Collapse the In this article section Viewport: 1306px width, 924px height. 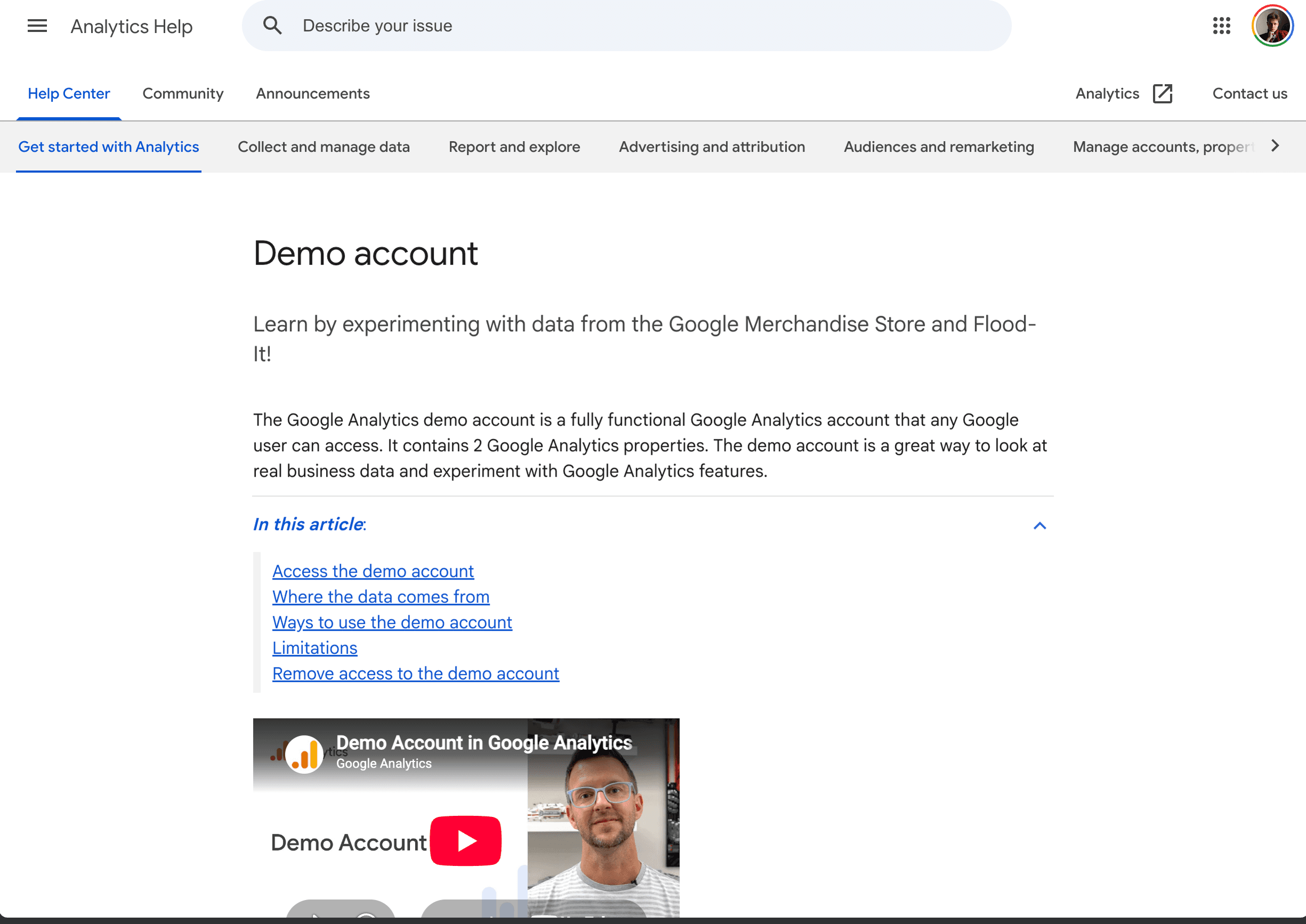(x=1040, y=525)
